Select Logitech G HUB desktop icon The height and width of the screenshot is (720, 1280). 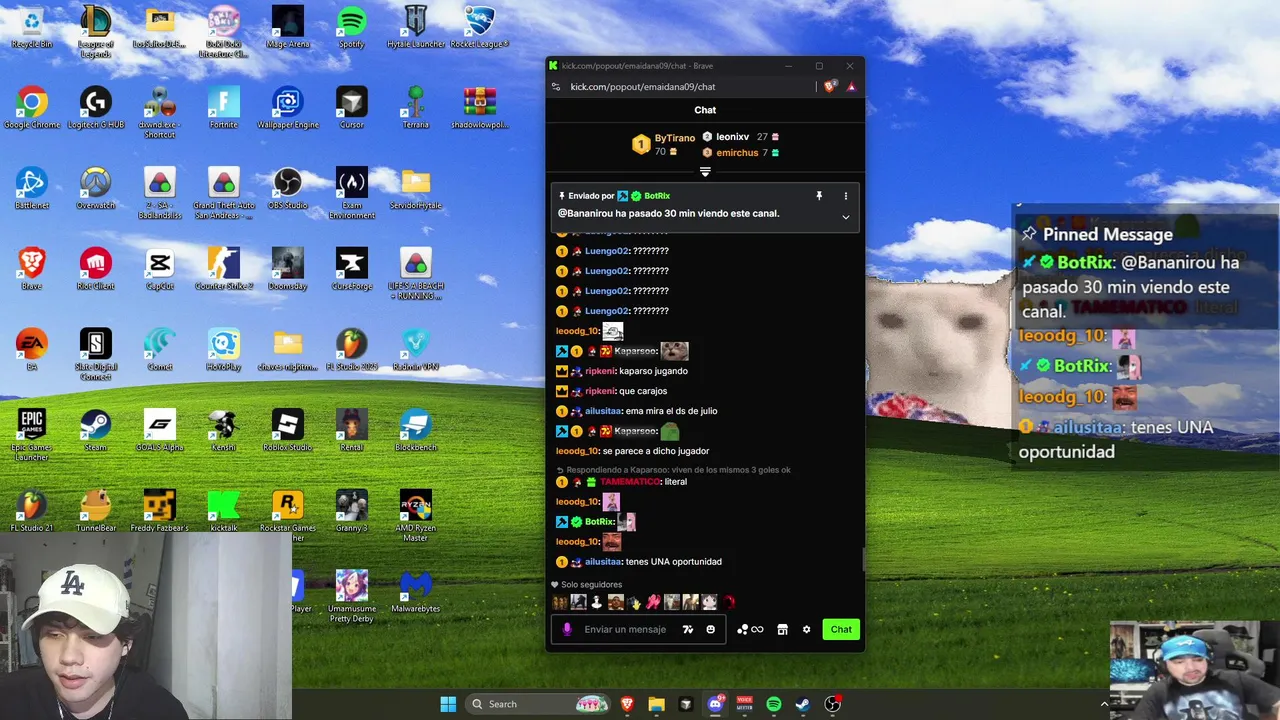point(96,108)
